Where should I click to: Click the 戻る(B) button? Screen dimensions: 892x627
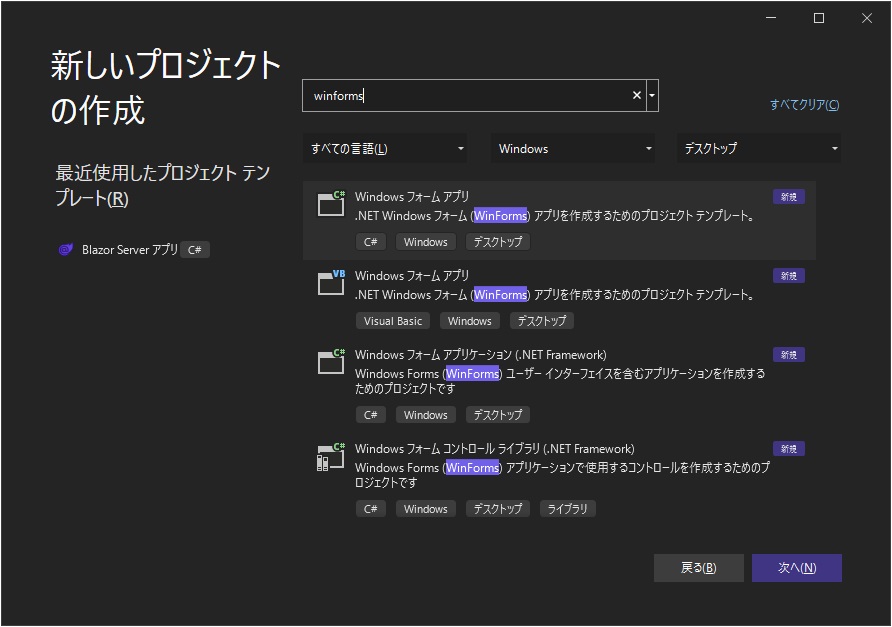(x=699, y=568)
